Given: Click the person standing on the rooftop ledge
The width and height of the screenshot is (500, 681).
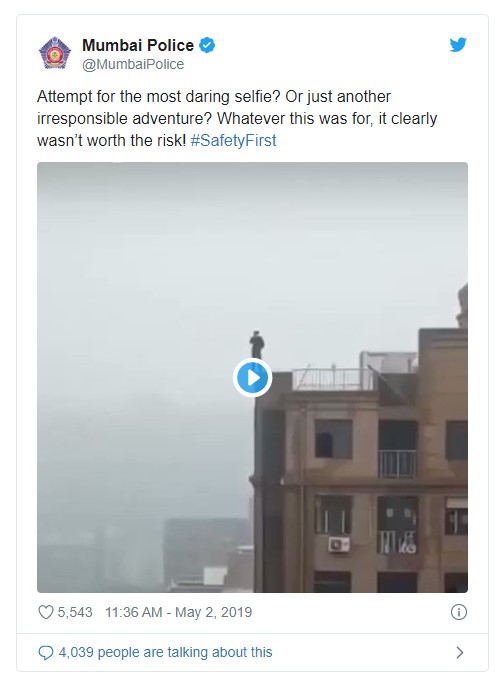Looking at the screenshot, I should (257, 344).
